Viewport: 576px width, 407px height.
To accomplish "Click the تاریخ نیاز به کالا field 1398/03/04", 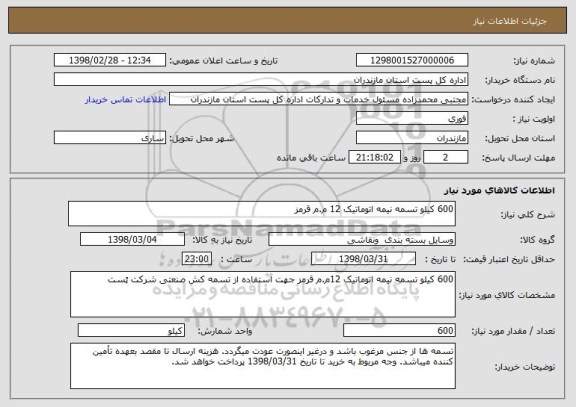I will tap(132, 239).
